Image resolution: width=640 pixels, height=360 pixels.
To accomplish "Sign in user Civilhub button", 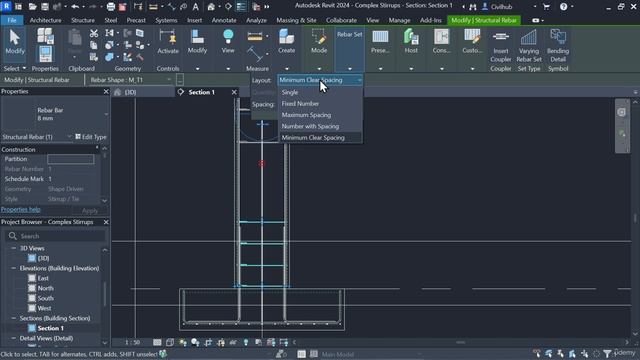I will click(498, 7).
